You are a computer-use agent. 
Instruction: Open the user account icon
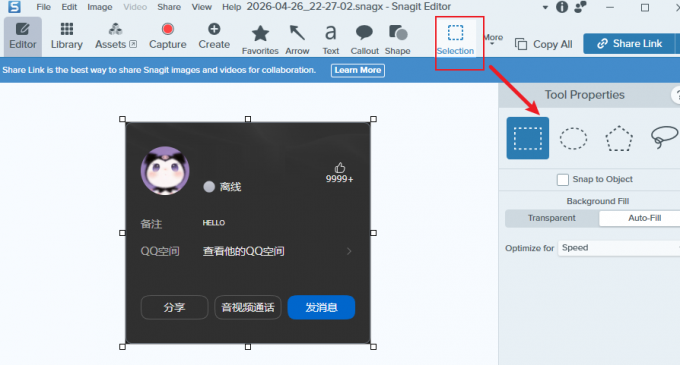click(x=580, y=7)
